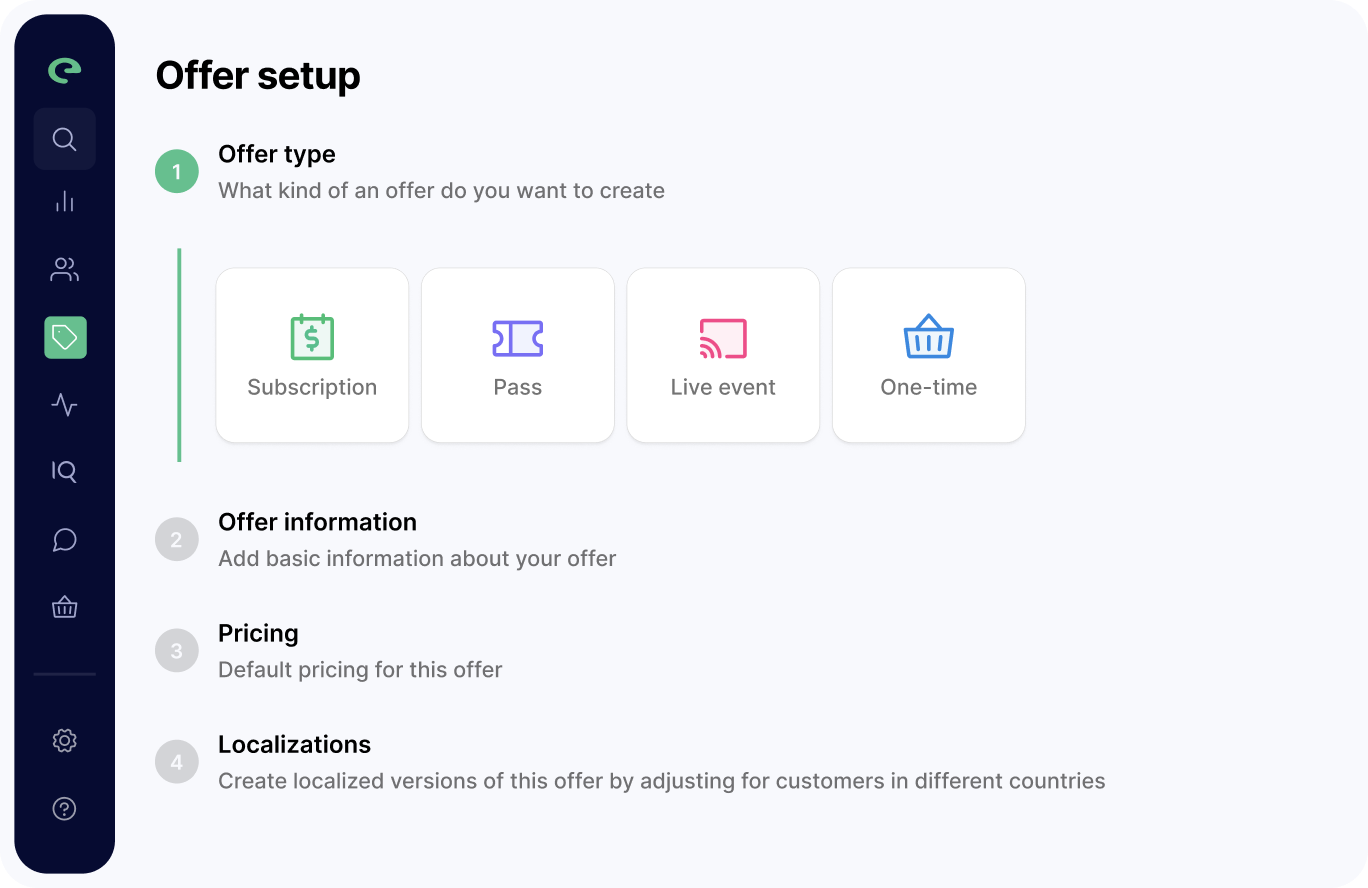The height and width of the screenshot is (888, 1368).
Task: Click the help question mark icon
Action: point(65,809)
